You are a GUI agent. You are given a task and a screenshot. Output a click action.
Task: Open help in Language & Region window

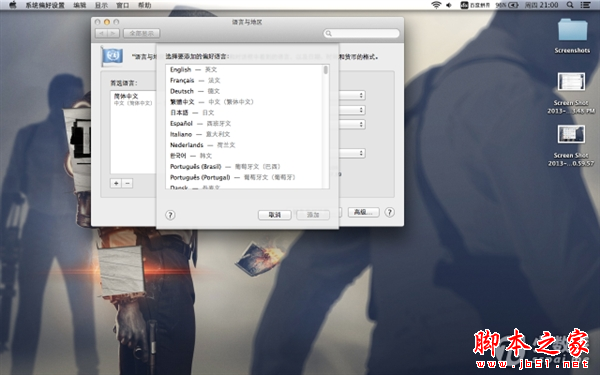[390, 212]
